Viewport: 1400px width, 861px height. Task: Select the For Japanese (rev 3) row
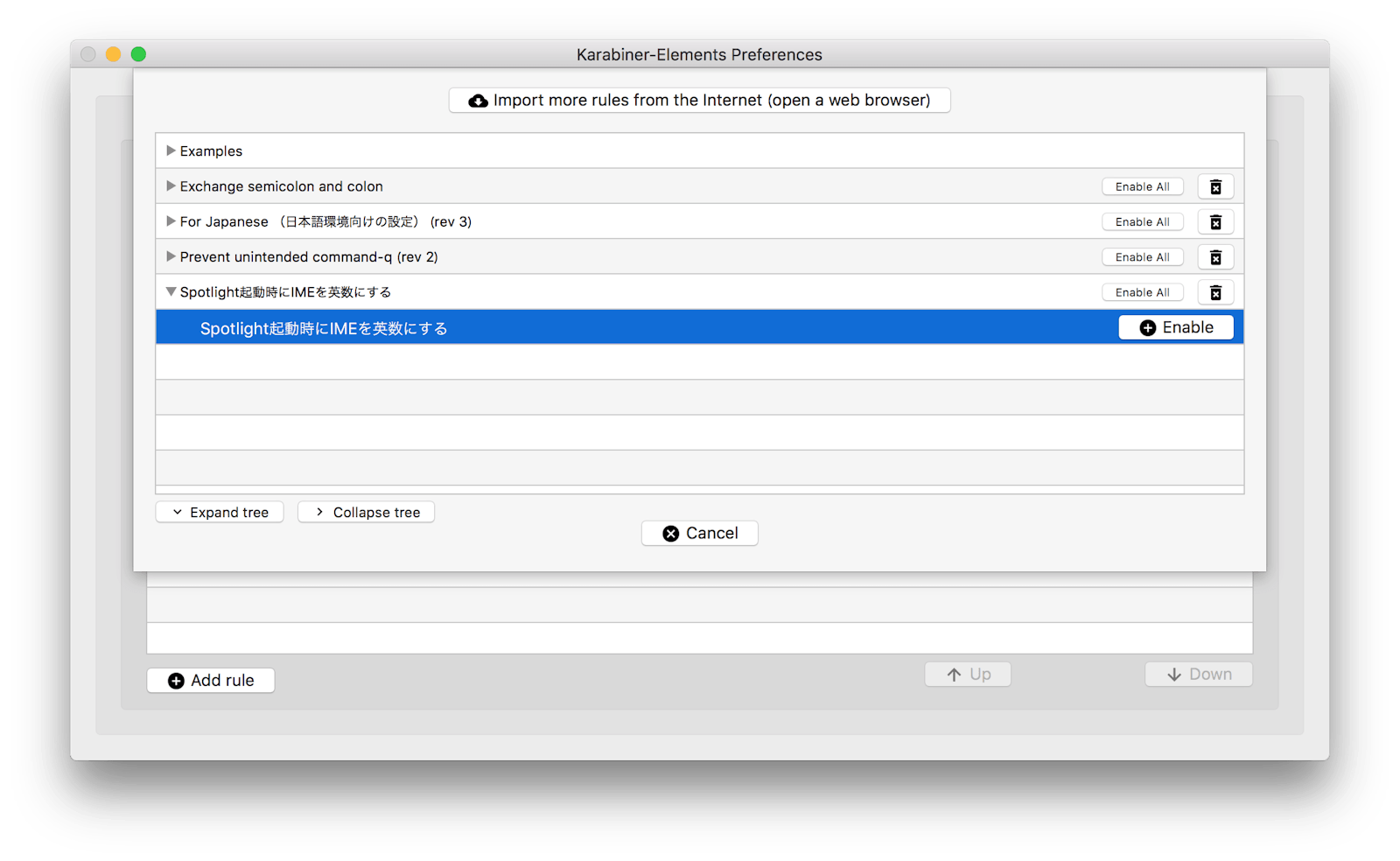click(x=699, y=221)
